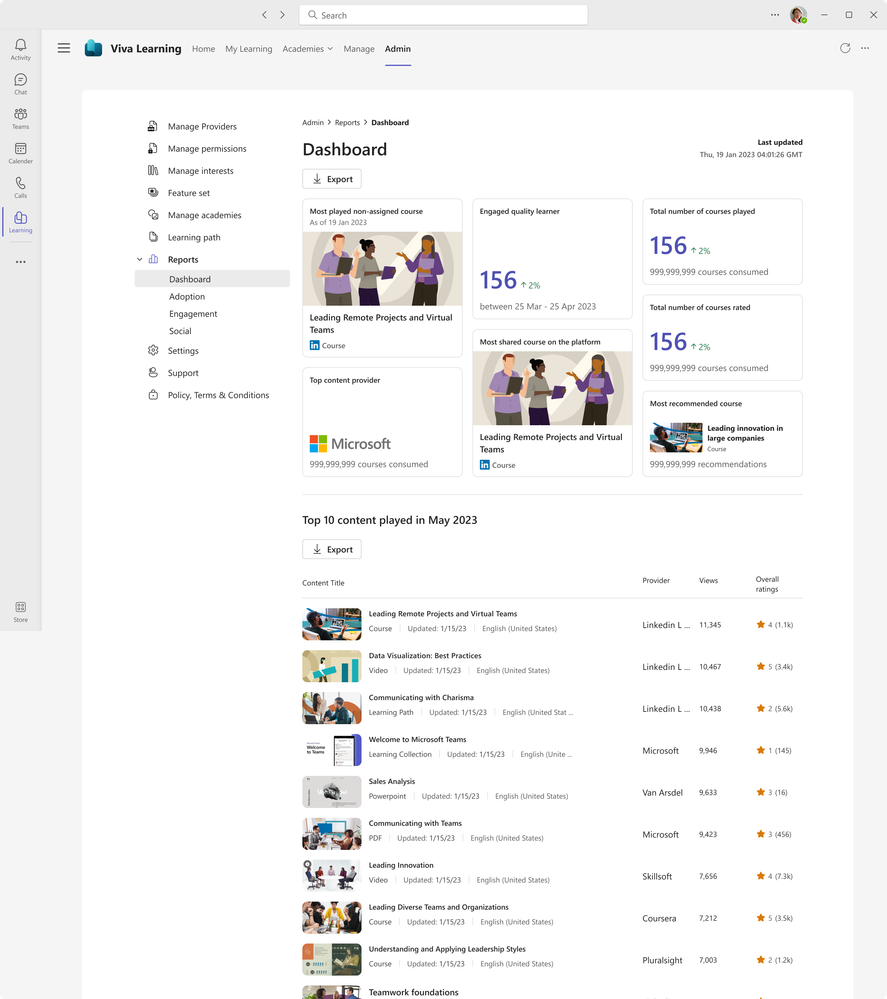Click the Coursera provider cell

point(660,918)
